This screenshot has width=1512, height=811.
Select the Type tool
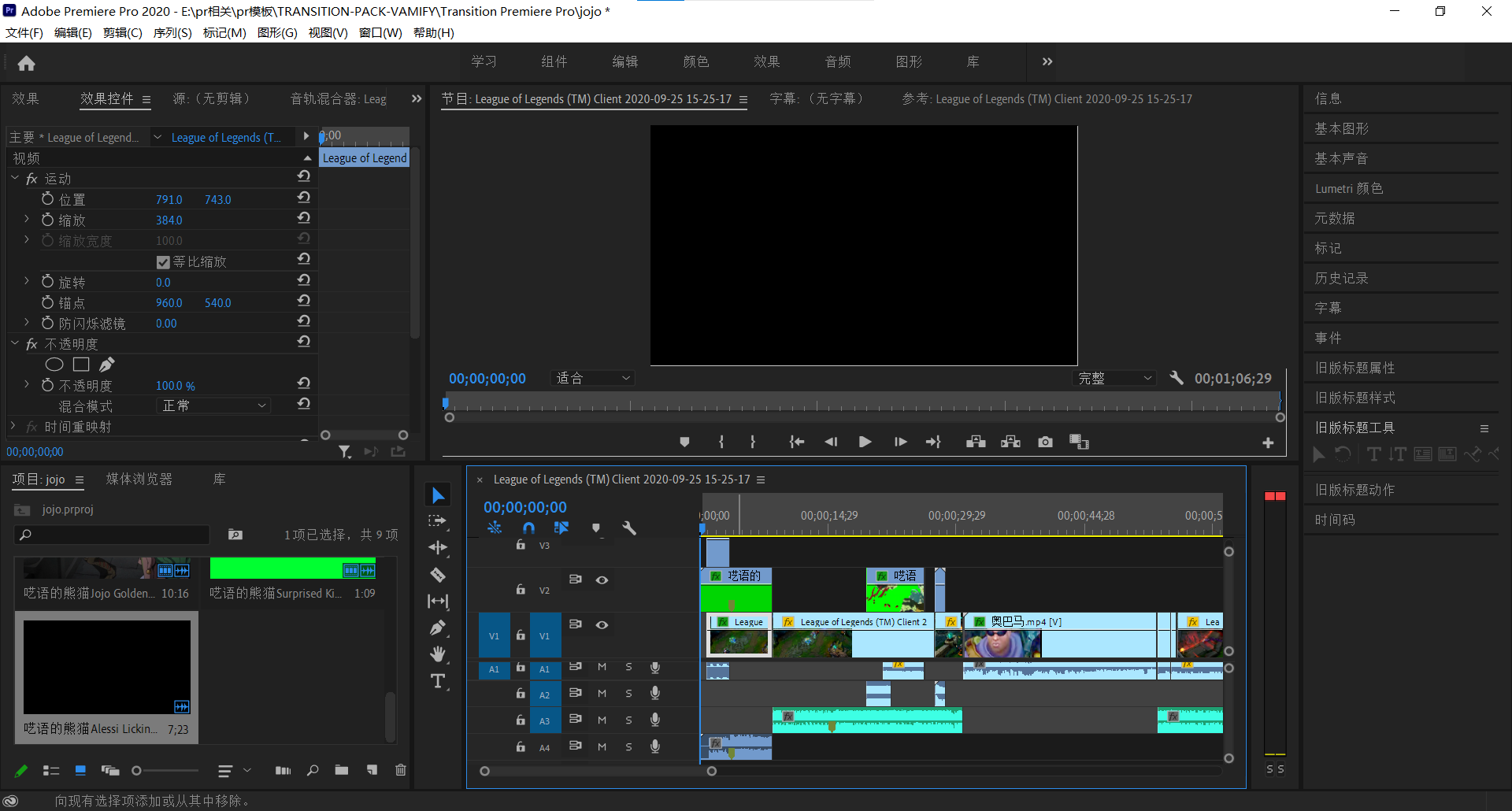point(438,681)
